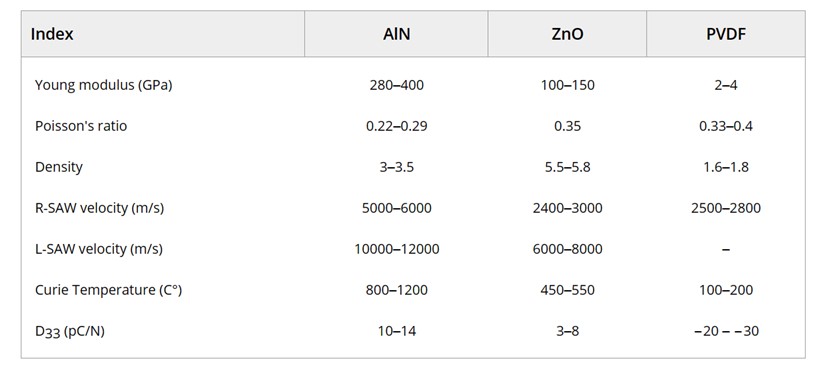The height and width of the screenshot is (365, 831).
Task: Click the PVDF column header
Action: click(726, 34)
